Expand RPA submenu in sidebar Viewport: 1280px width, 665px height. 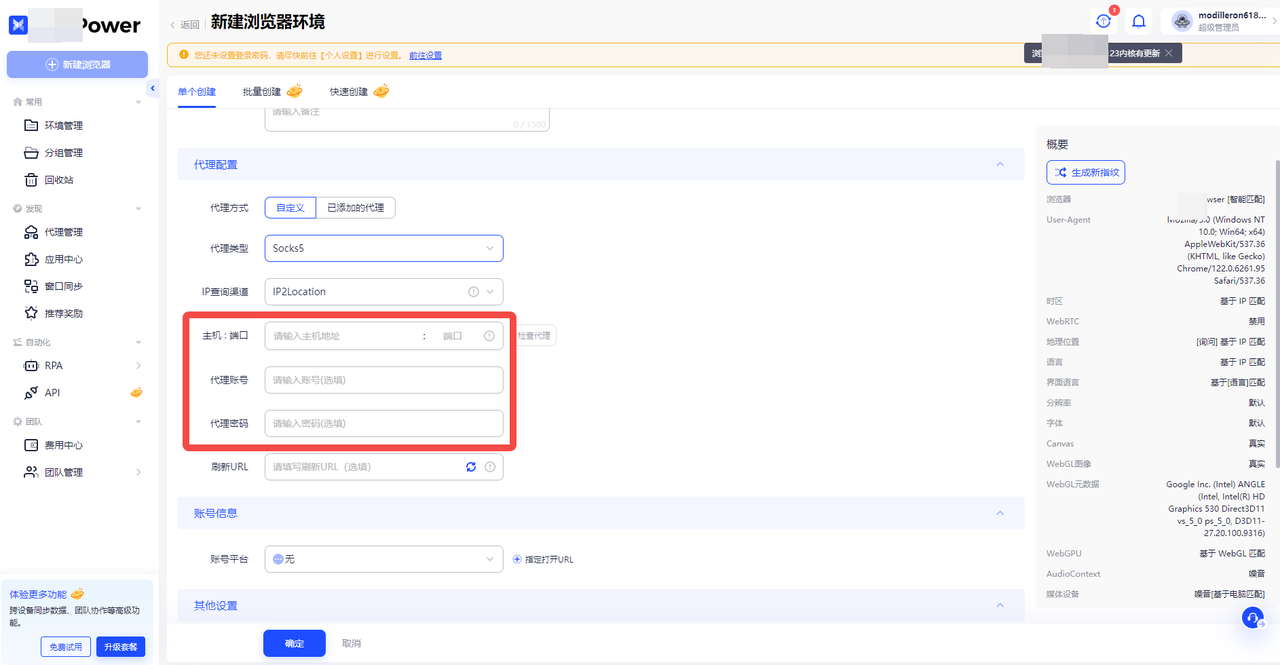[138, 366]
